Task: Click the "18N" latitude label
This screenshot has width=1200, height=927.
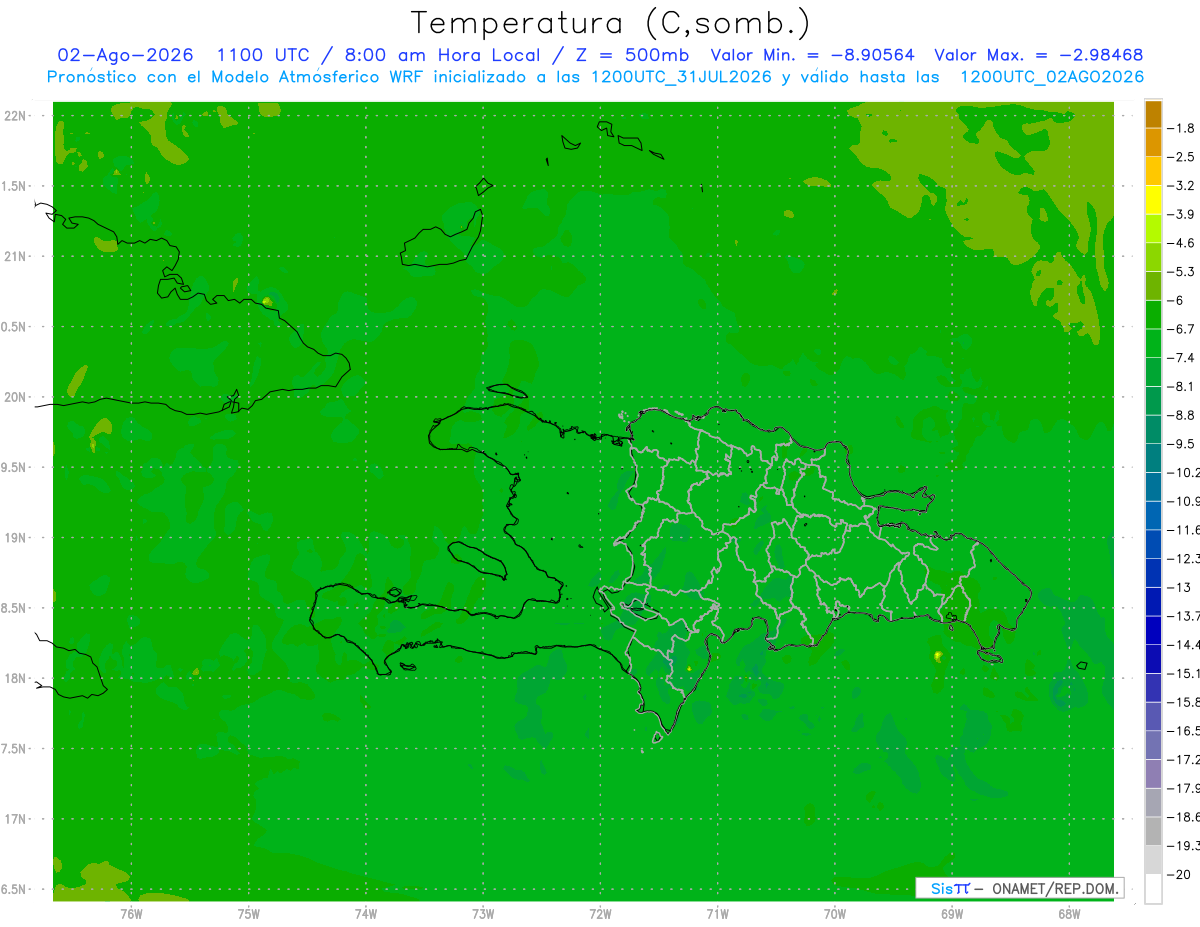Action: pos(15,678)
